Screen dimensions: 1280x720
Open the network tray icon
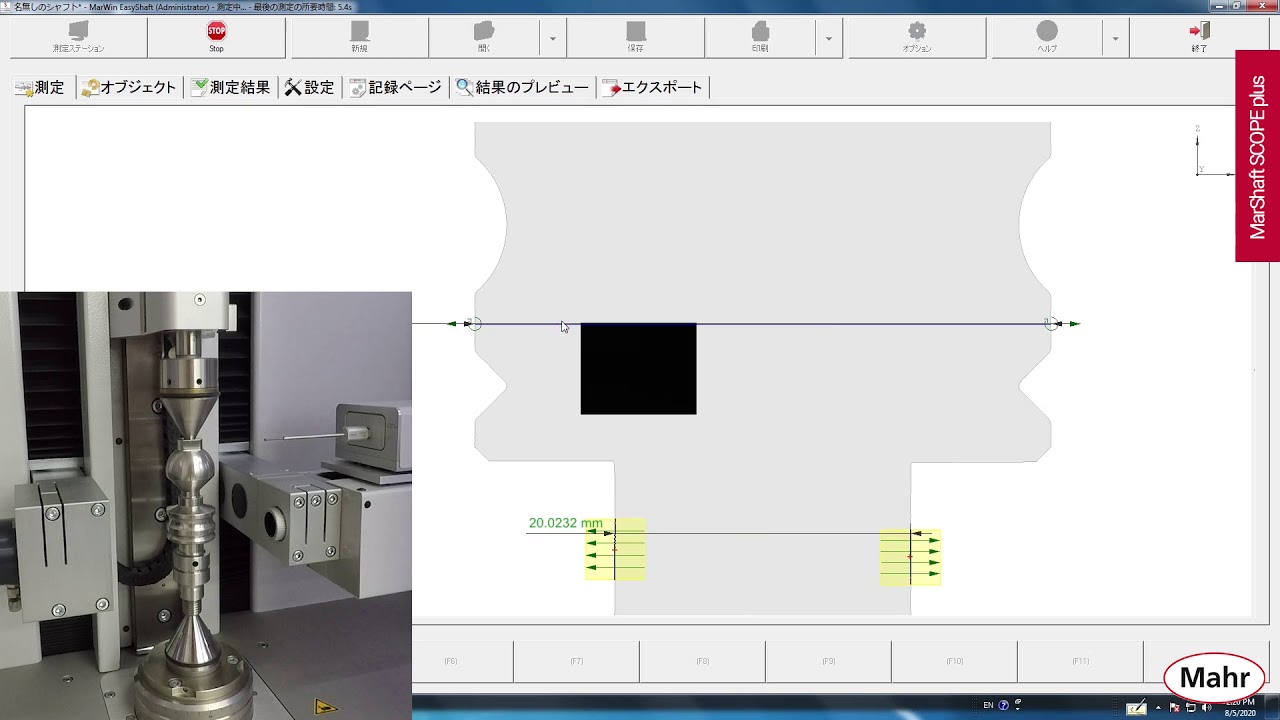click(1191, 708)
